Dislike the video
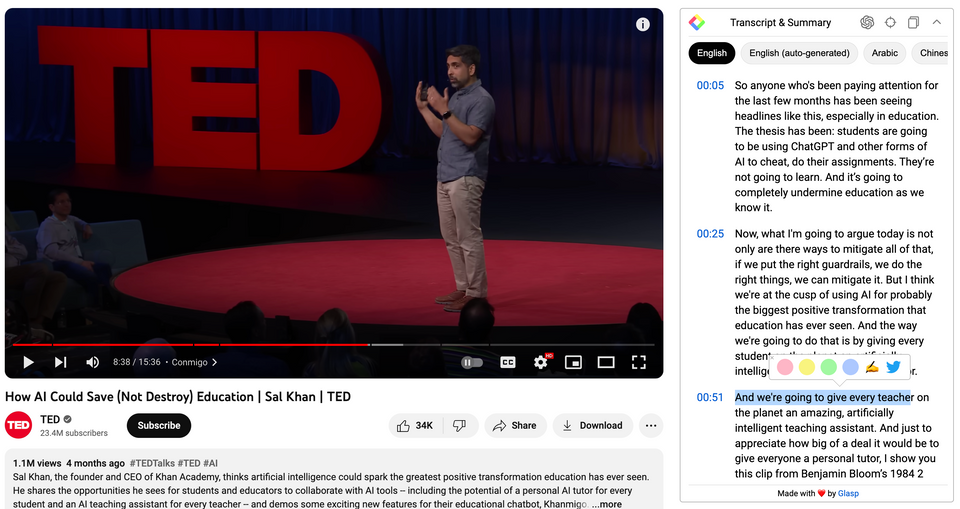The height and width of the screenshot is (509, 960). (x=459, y=426)
